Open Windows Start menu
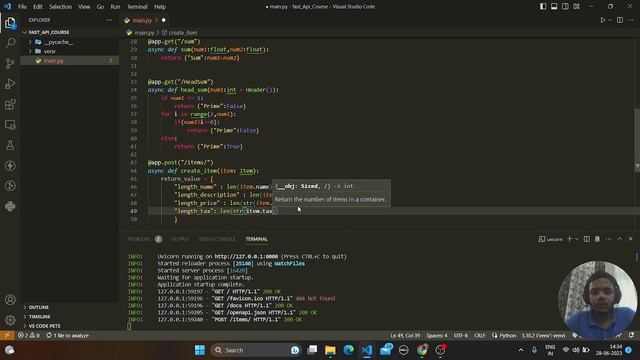This screenshot has height=360, width=640. click(200, 350)
